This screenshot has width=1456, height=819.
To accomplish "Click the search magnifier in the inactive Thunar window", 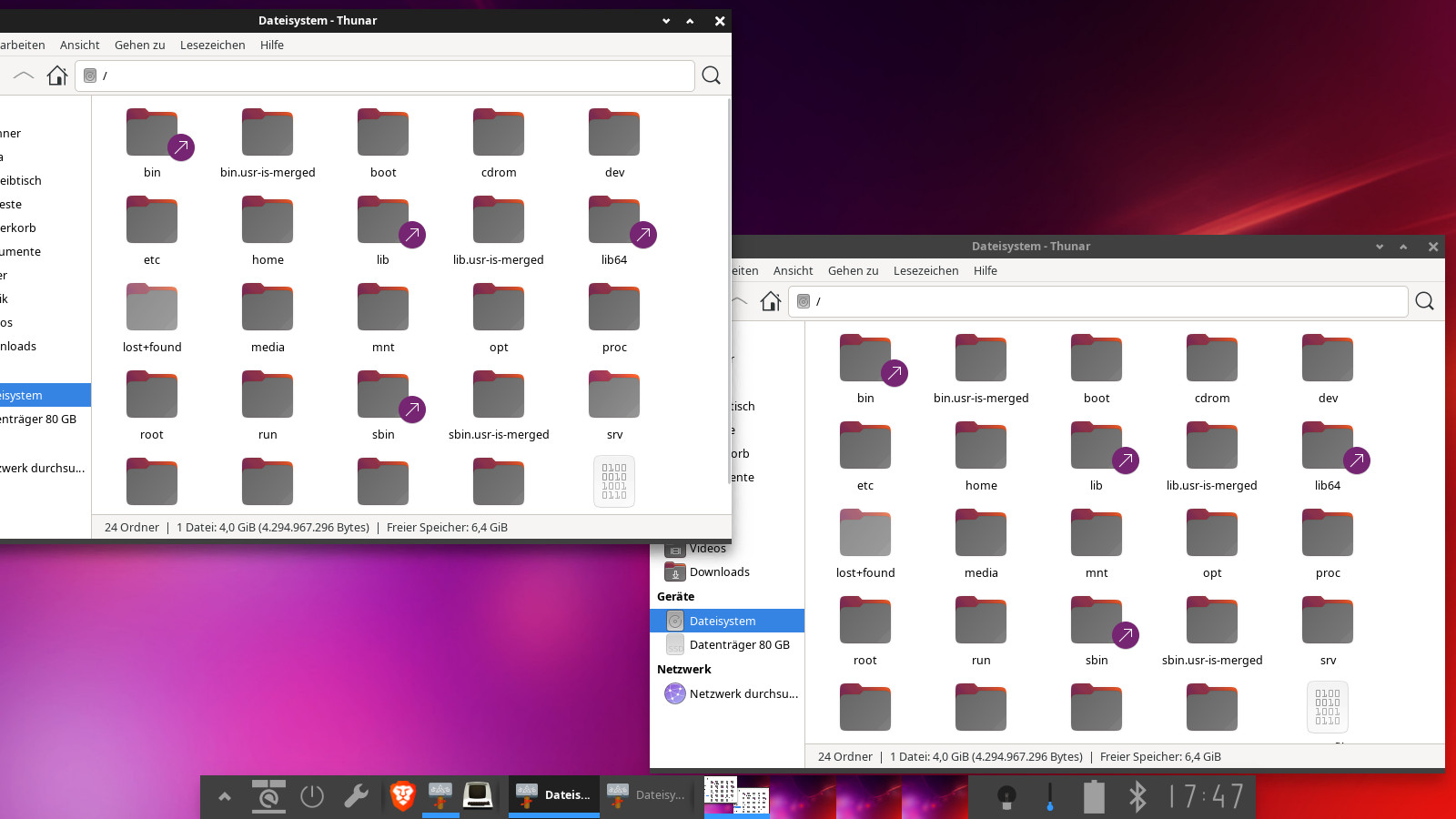I will 1424,301.
